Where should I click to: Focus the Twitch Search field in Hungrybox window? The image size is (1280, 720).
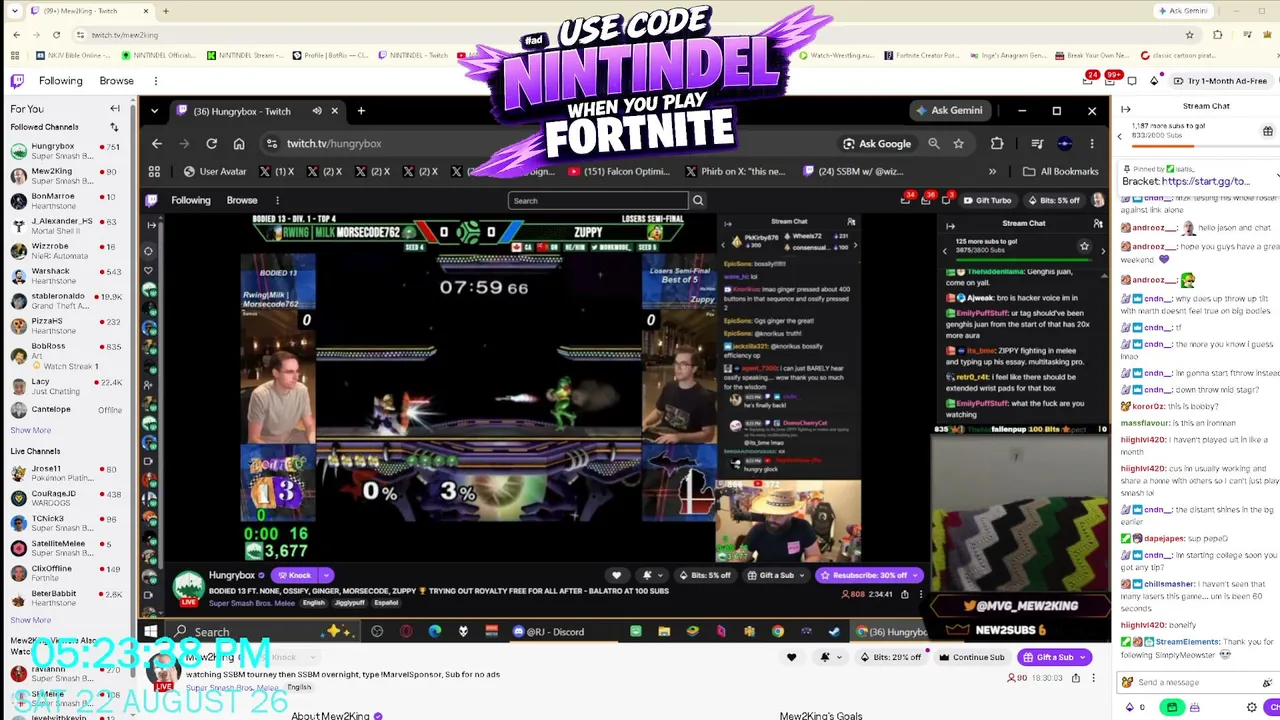click(598, 200)
